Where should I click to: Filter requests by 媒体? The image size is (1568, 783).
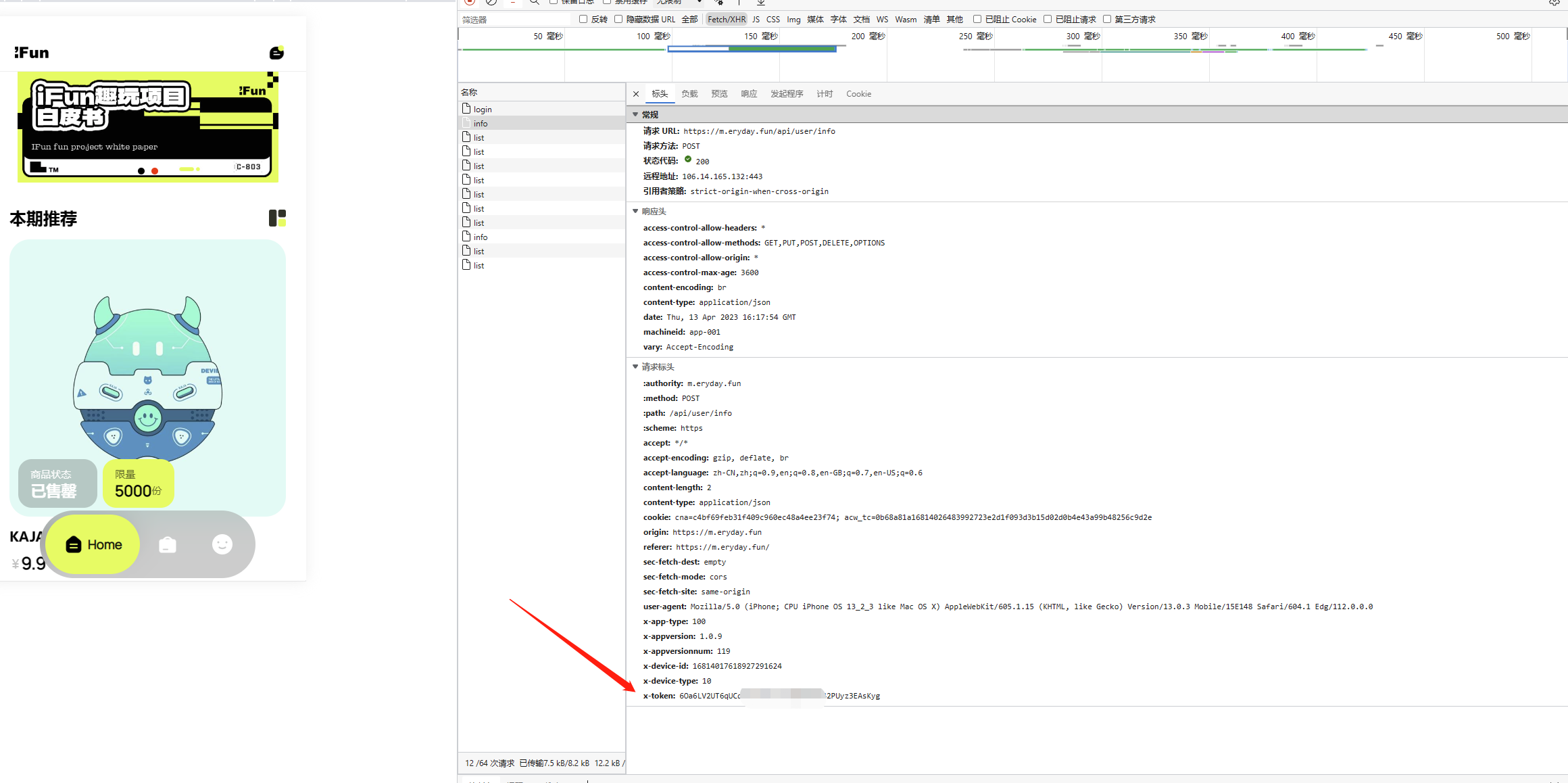pos(815,19)
